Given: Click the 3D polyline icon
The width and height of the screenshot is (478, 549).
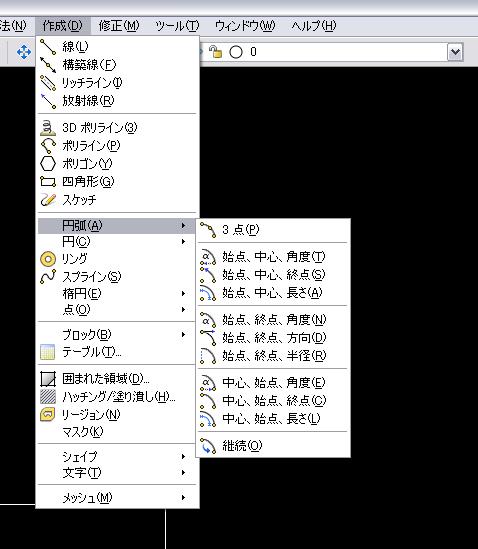Looking at the screenshot, I should [x=48, y=128].
